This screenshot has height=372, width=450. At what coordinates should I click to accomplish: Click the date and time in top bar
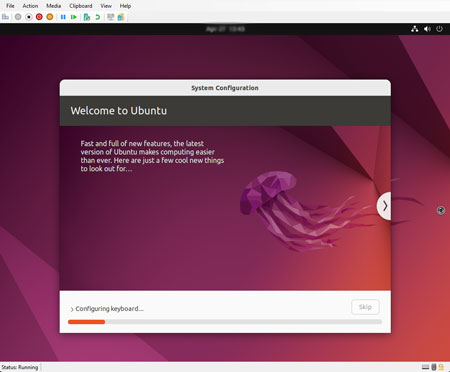(225, 29)
